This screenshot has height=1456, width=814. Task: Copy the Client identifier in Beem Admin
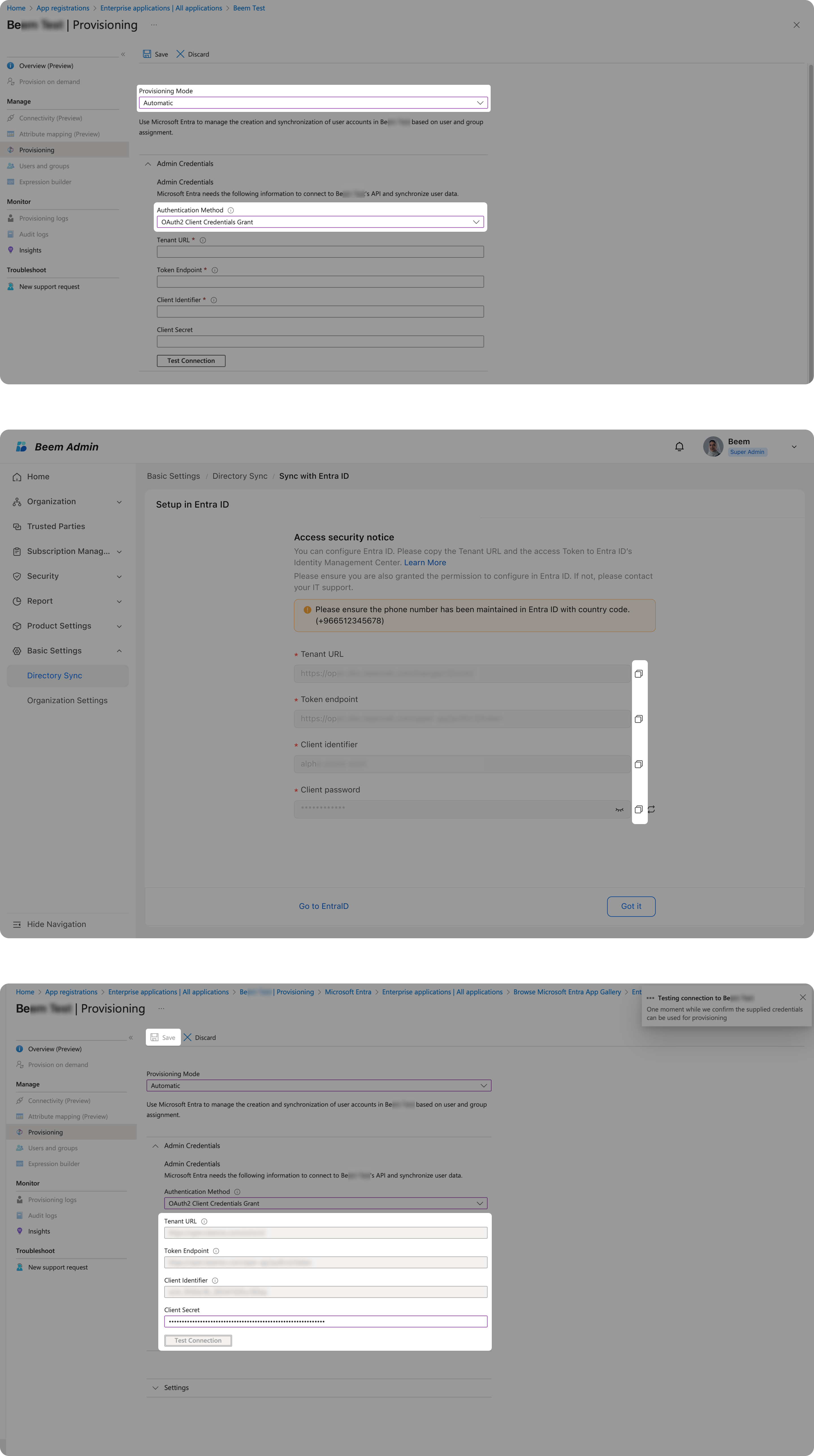639,764
